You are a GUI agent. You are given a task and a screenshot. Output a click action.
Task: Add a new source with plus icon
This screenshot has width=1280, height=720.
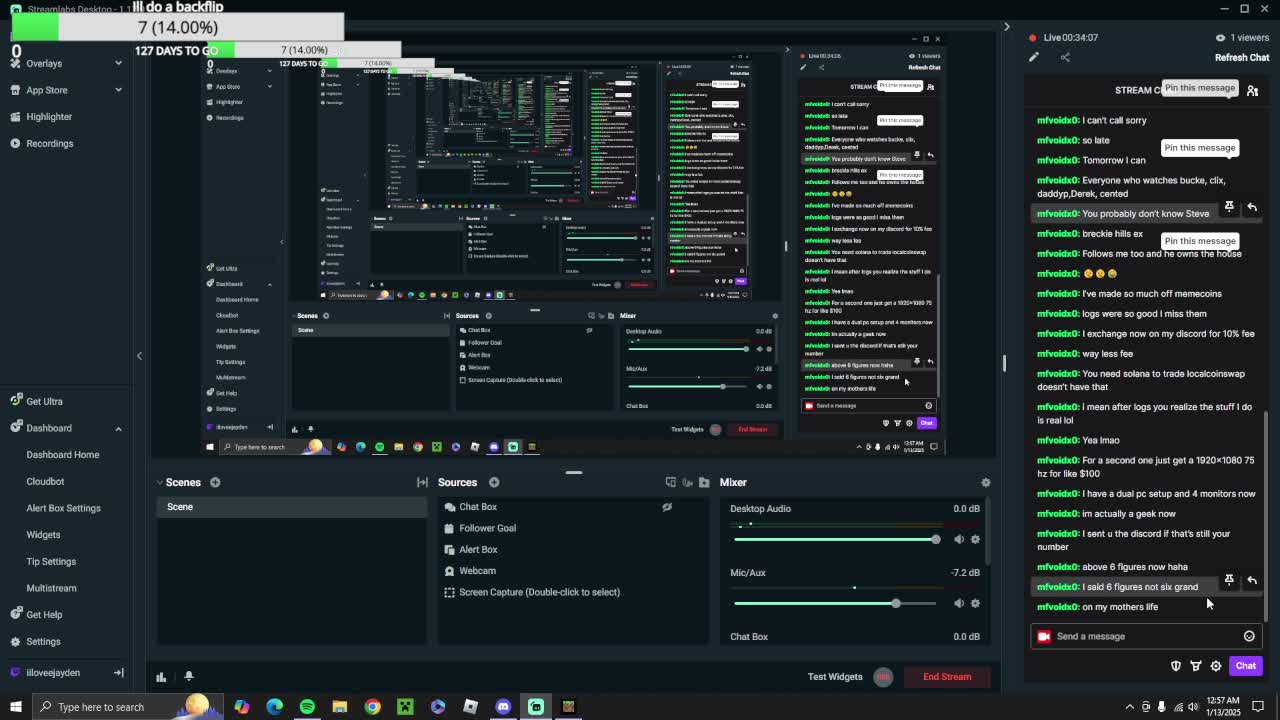[494, 482]
